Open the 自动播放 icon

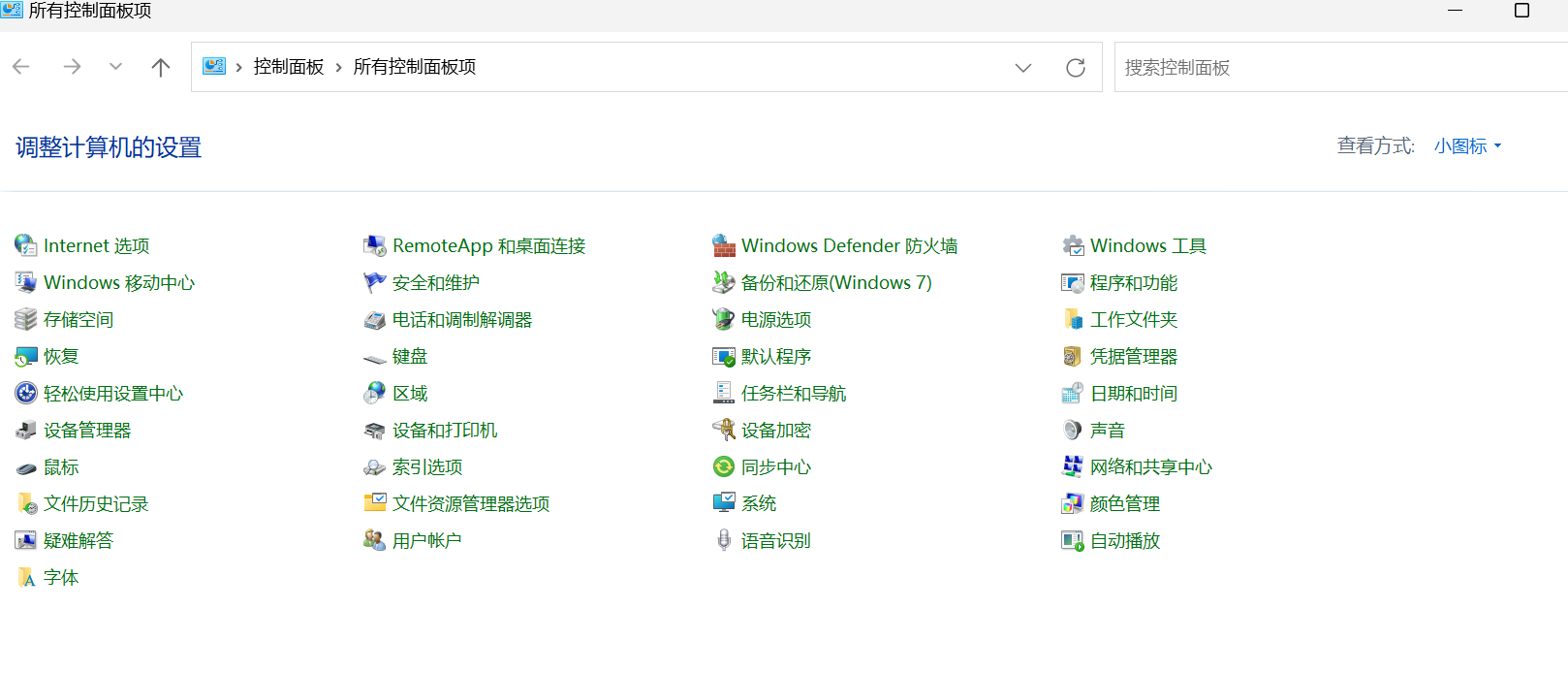(1073, 540)
